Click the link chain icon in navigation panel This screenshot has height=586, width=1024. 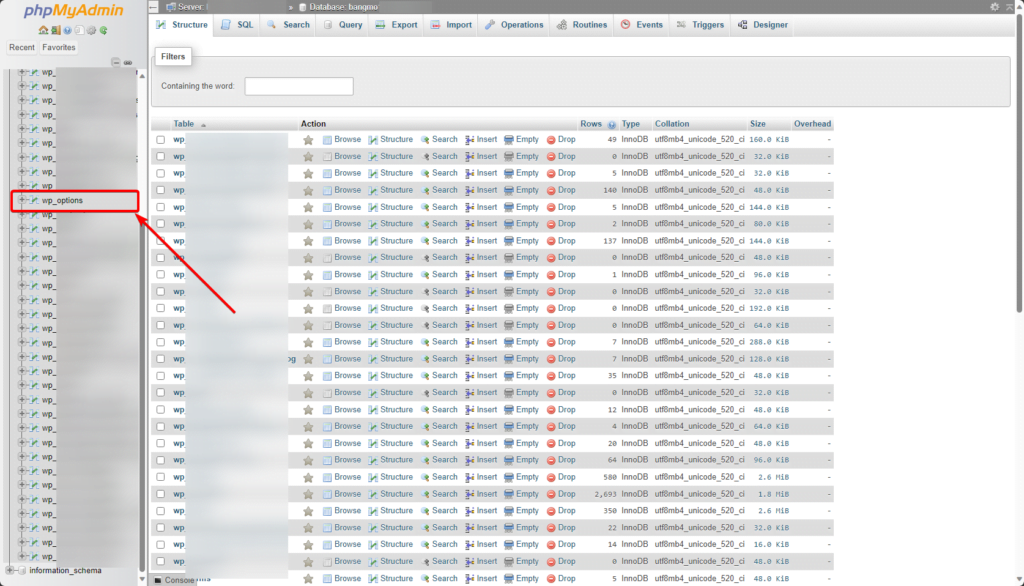click(x=128, y=62)
